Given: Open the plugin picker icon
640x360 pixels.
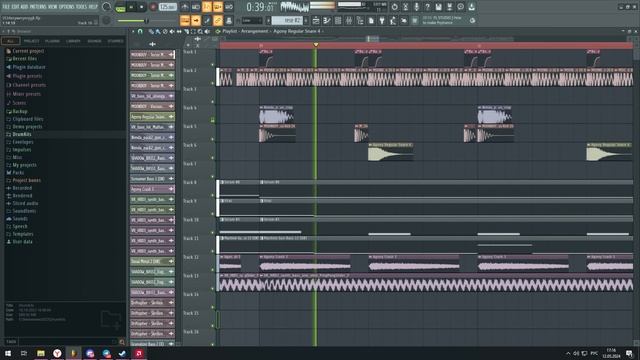Looking at the screenshot, I should [x=382, y=20].
